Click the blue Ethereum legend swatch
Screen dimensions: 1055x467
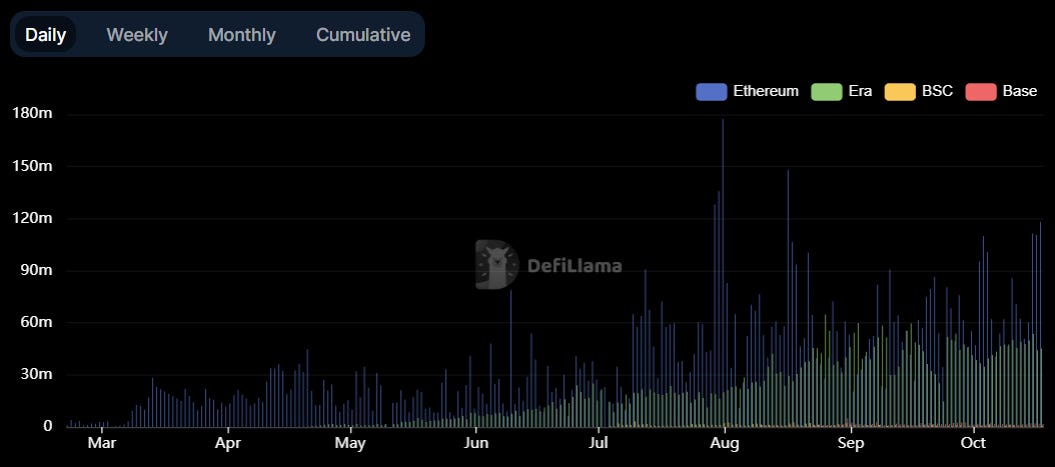(x=710, y=92)
